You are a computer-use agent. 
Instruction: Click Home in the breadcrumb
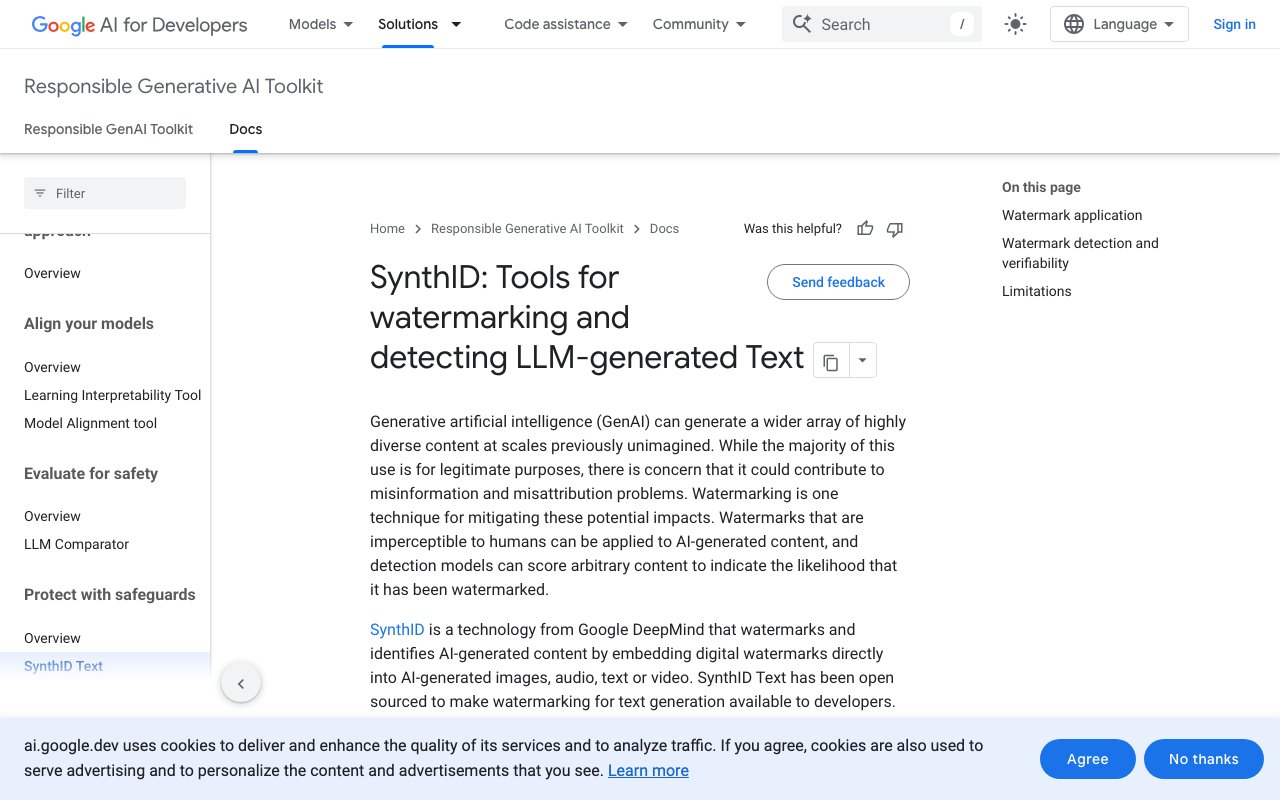387,229
